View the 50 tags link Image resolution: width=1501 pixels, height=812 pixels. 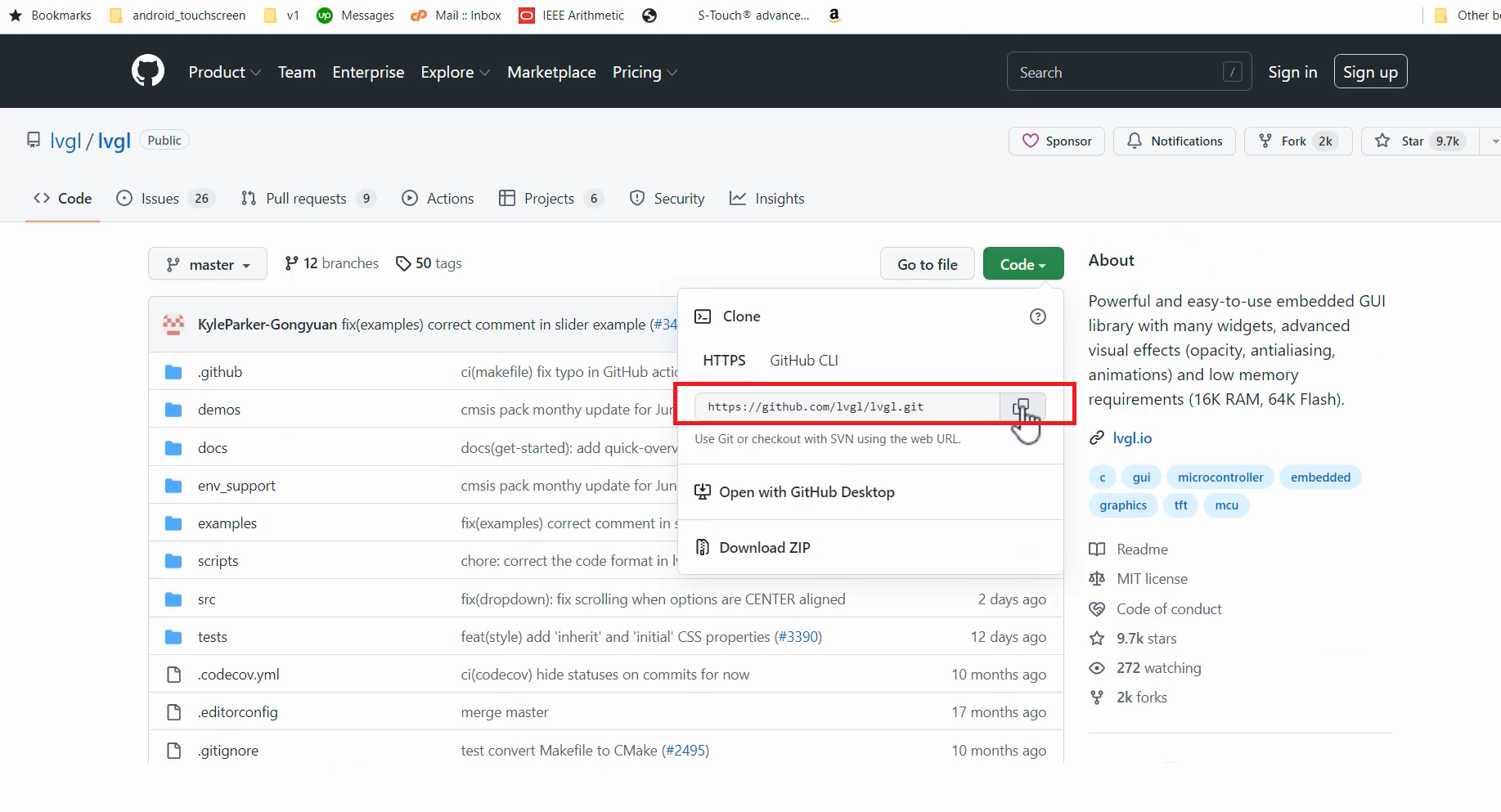(429, 263)
